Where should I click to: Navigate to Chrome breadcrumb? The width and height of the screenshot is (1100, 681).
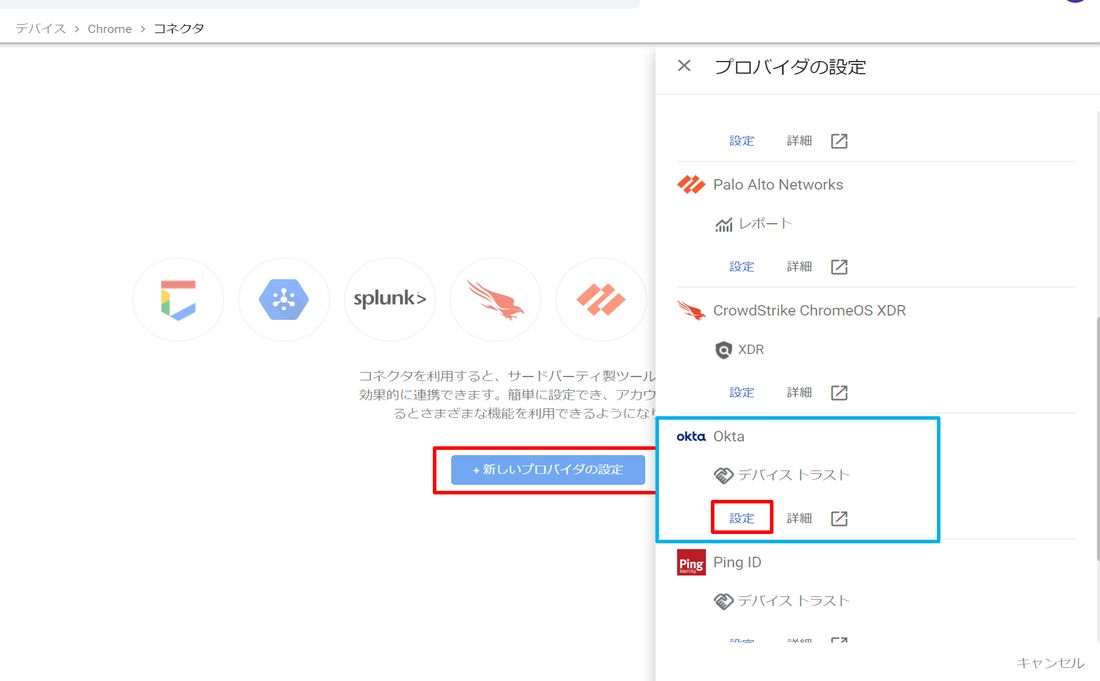tap(109, 29)
